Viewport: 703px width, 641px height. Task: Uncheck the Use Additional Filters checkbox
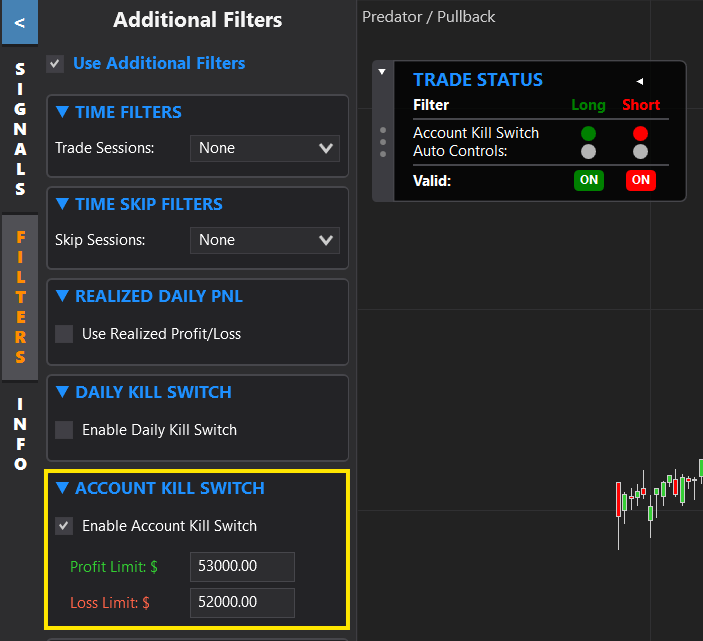(x=56, y=64)
